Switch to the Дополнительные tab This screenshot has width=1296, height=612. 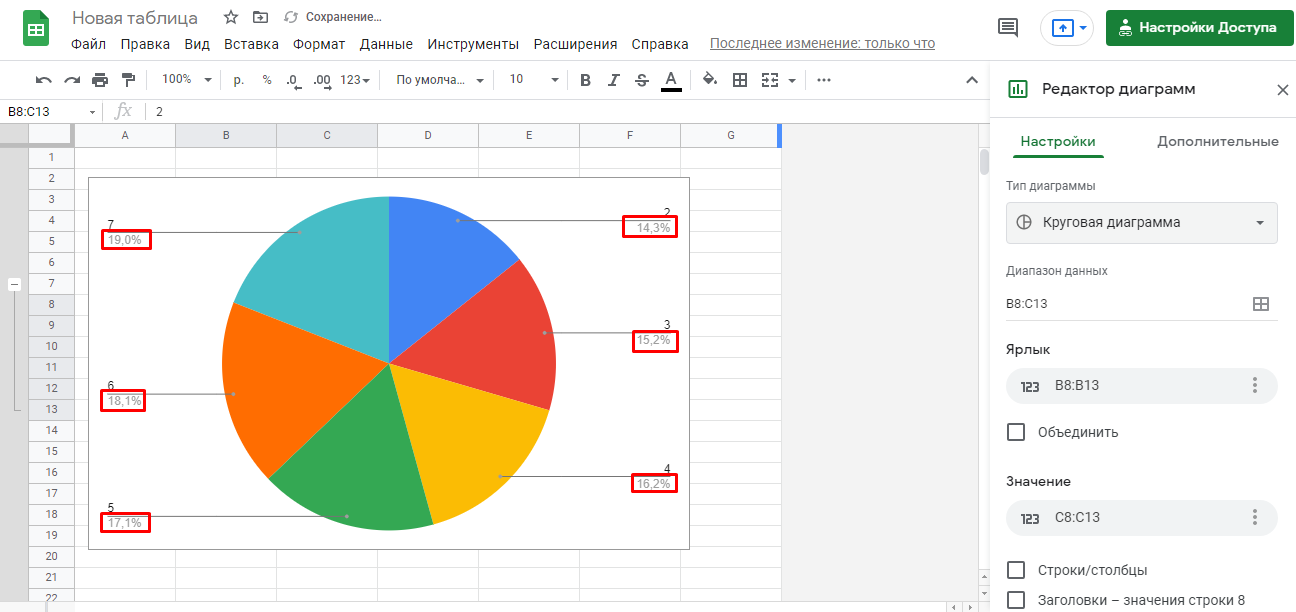(x=1217, y=142)
